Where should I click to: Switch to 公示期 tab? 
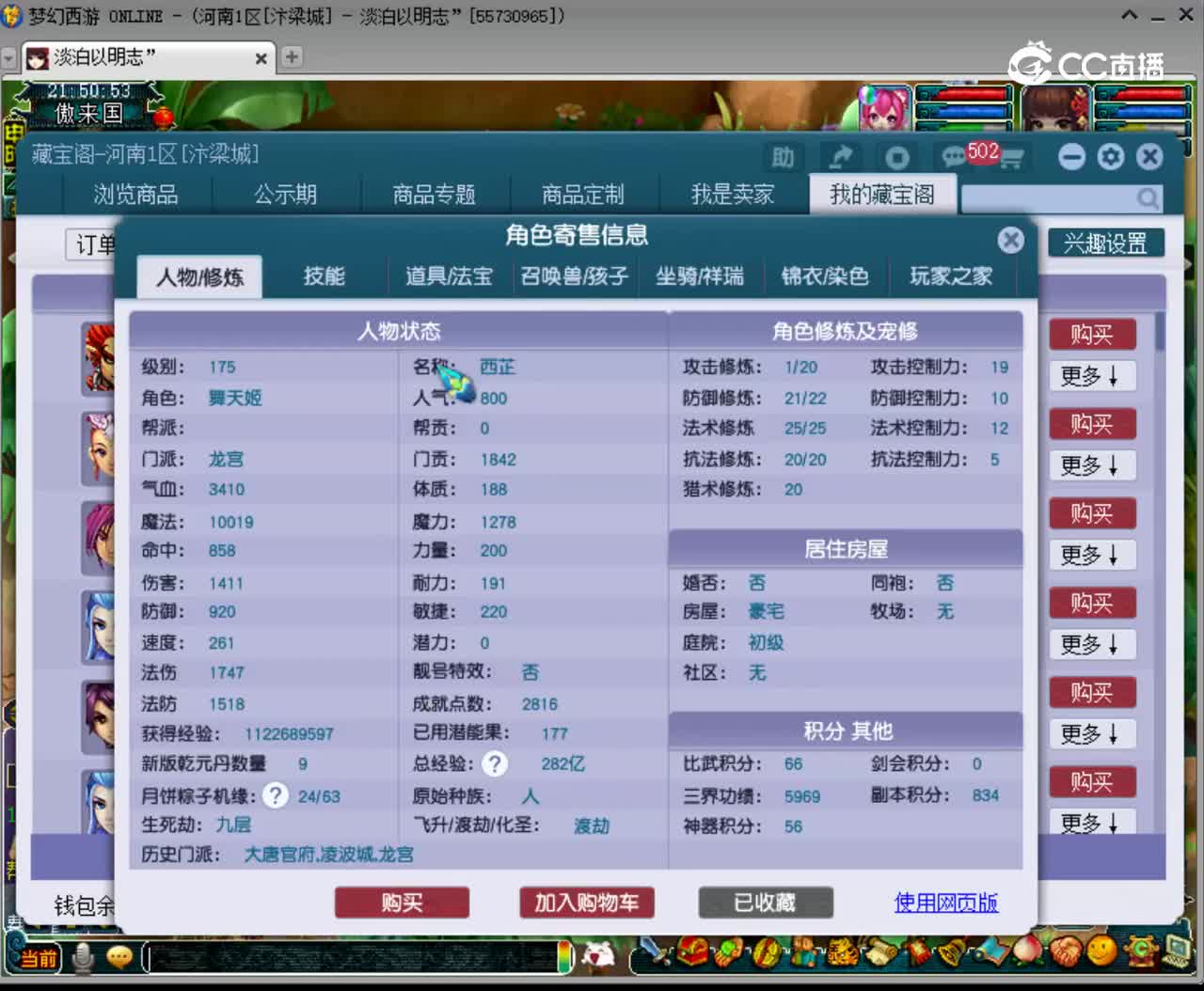pos(285,195)
